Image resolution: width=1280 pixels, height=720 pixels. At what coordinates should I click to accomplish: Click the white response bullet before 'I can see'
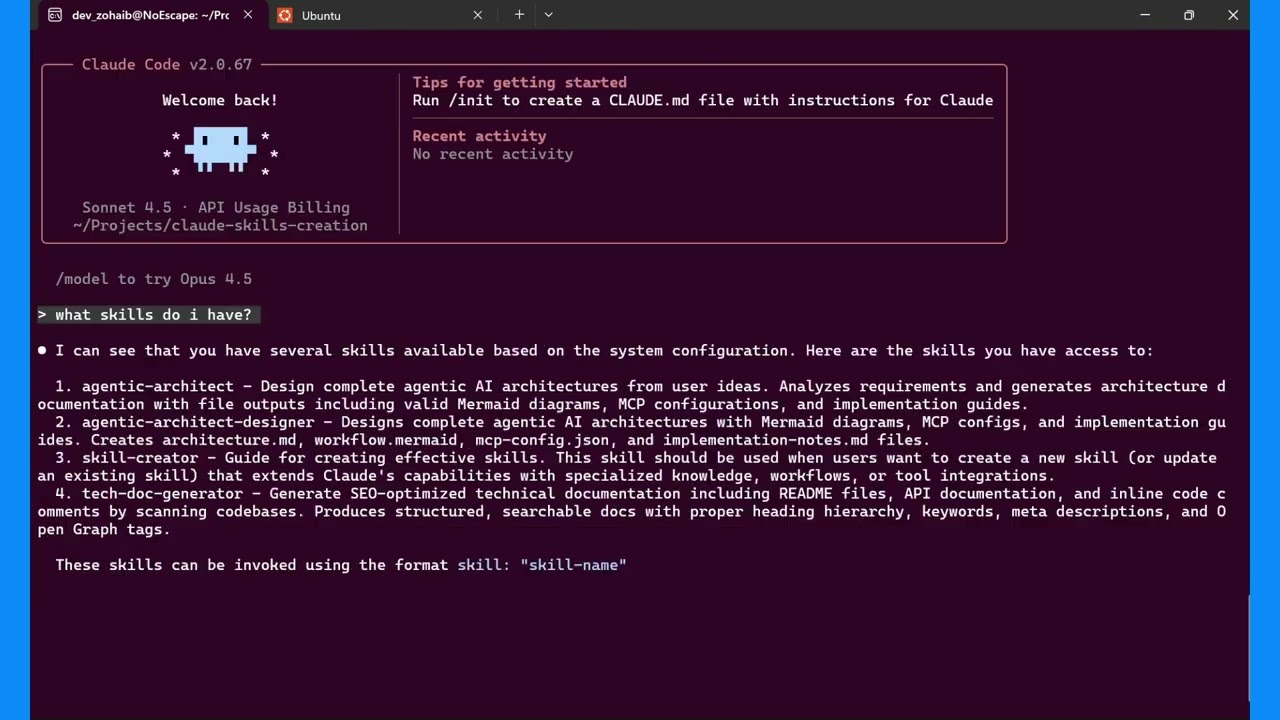[42, 351]
